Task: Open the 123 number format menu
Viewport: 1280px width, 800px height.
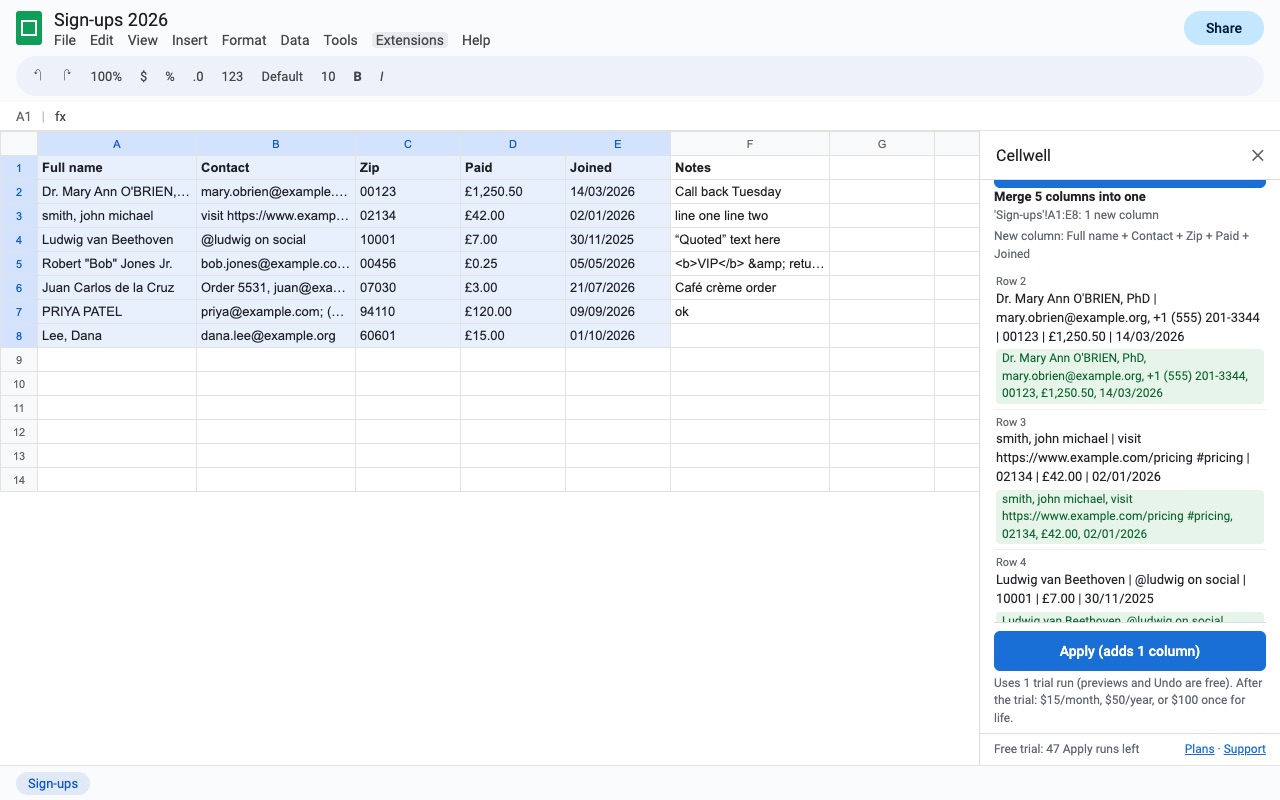Action: pyautogui.click(x=232, y=76)
